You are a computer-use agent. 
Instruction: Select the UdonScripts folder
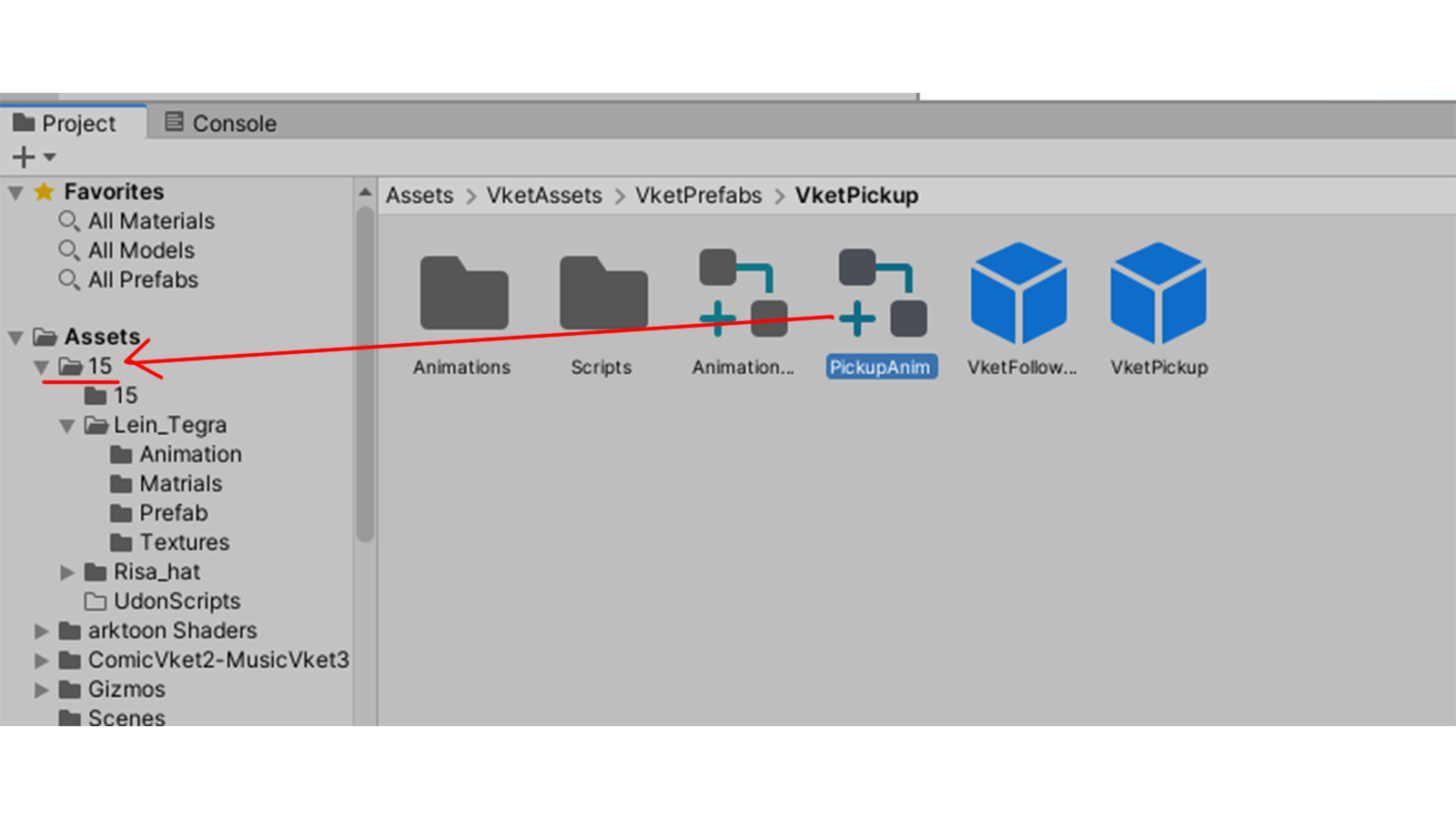pyautogui.click(x=177, y=602)
